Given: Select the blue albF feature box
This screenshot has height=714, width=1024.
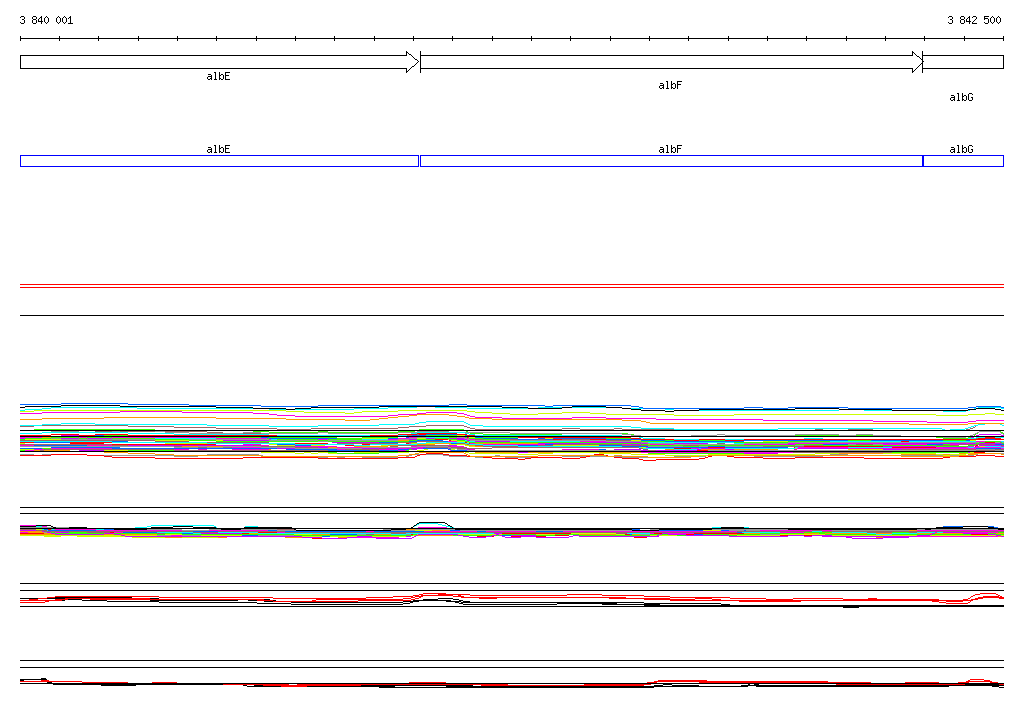Looking at the screenshot, I should [x=670, y=161].
